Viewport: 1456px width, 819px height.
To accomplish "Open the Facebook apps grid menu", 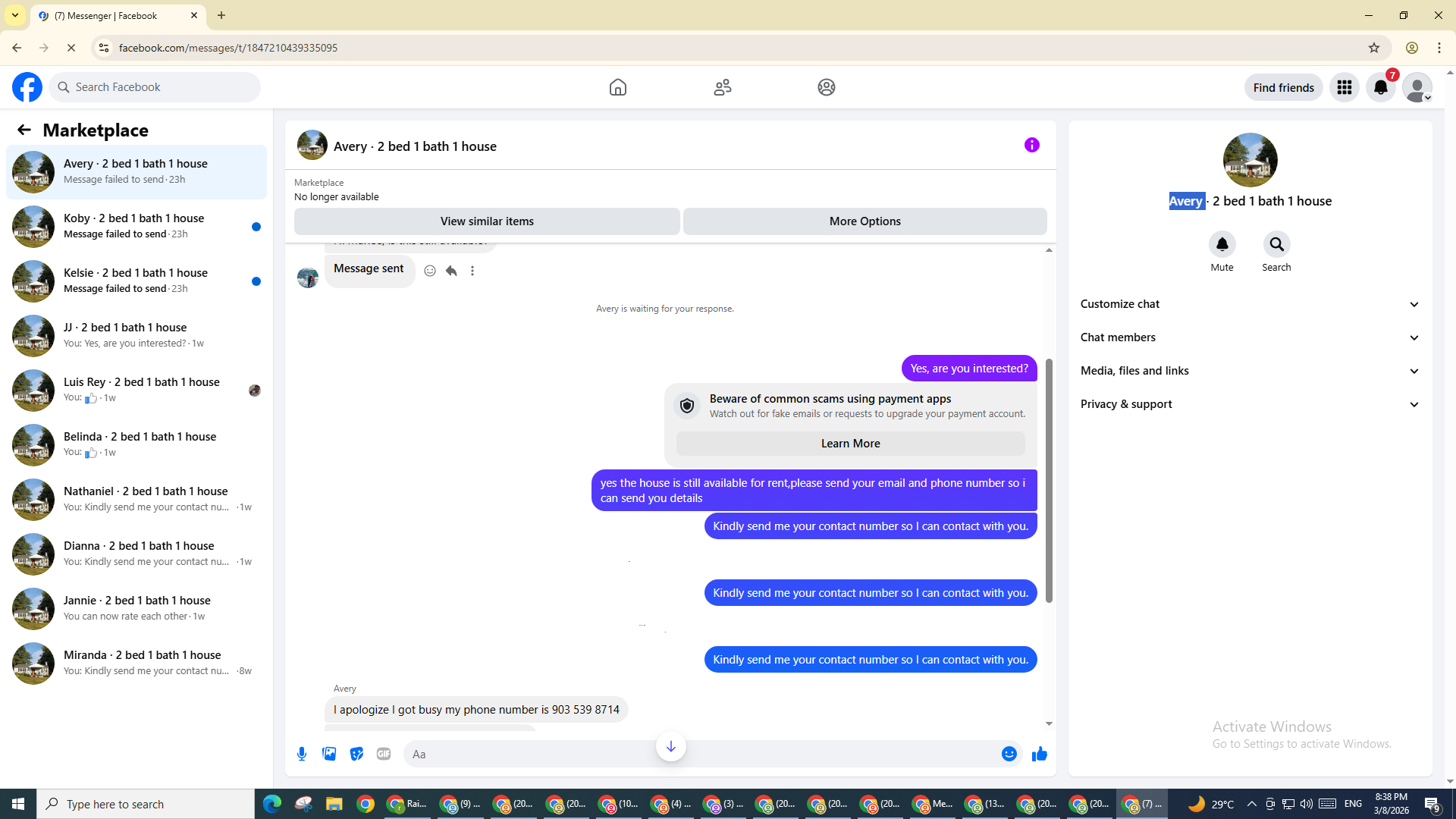I will click(1344, 87).
